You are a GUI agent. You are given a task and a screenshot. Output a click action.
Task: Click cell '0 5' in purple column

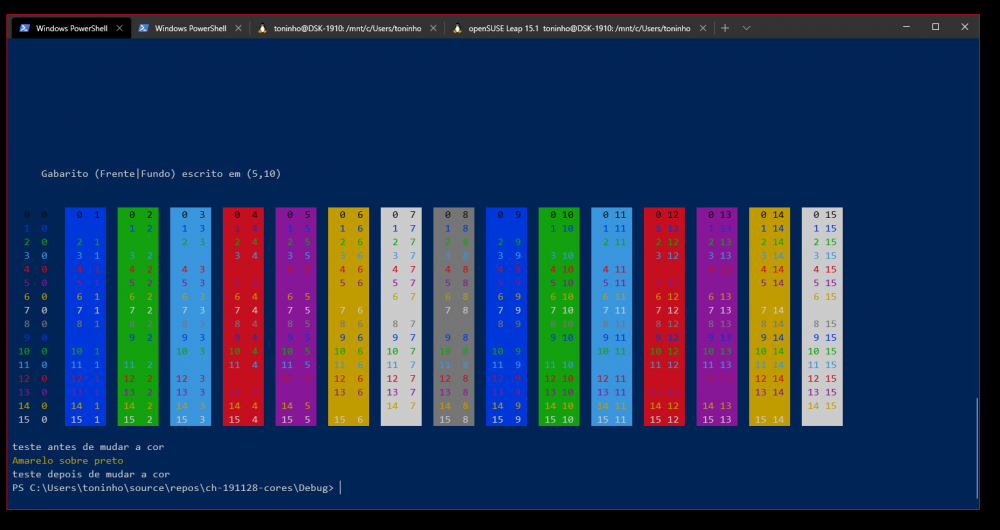pyautogui.click(x=298, y=215)
